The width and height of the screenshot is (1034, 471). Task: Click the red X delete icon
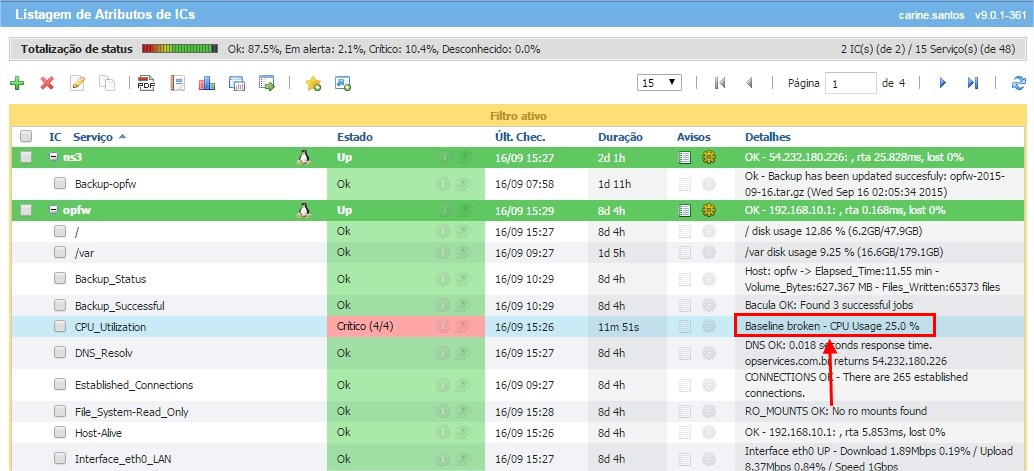[46, 83]
